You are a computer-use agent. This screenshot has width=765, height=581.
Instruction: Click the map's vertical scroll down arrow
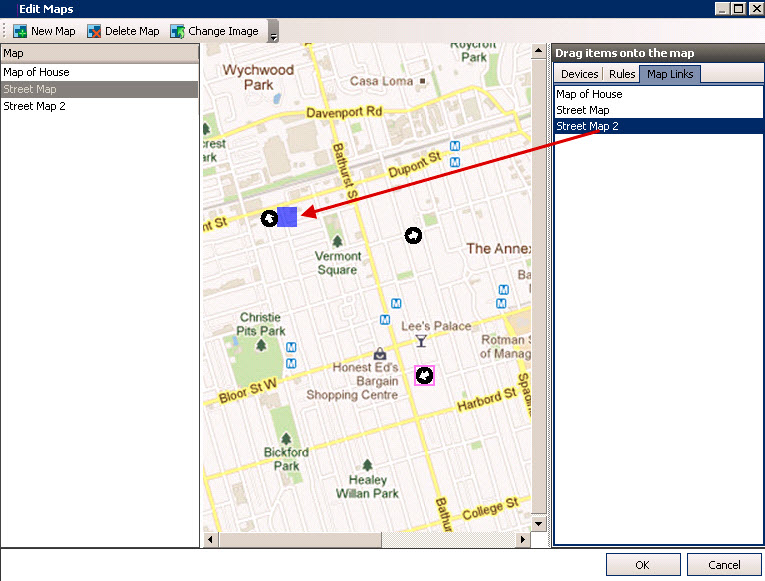click(538, 524)
